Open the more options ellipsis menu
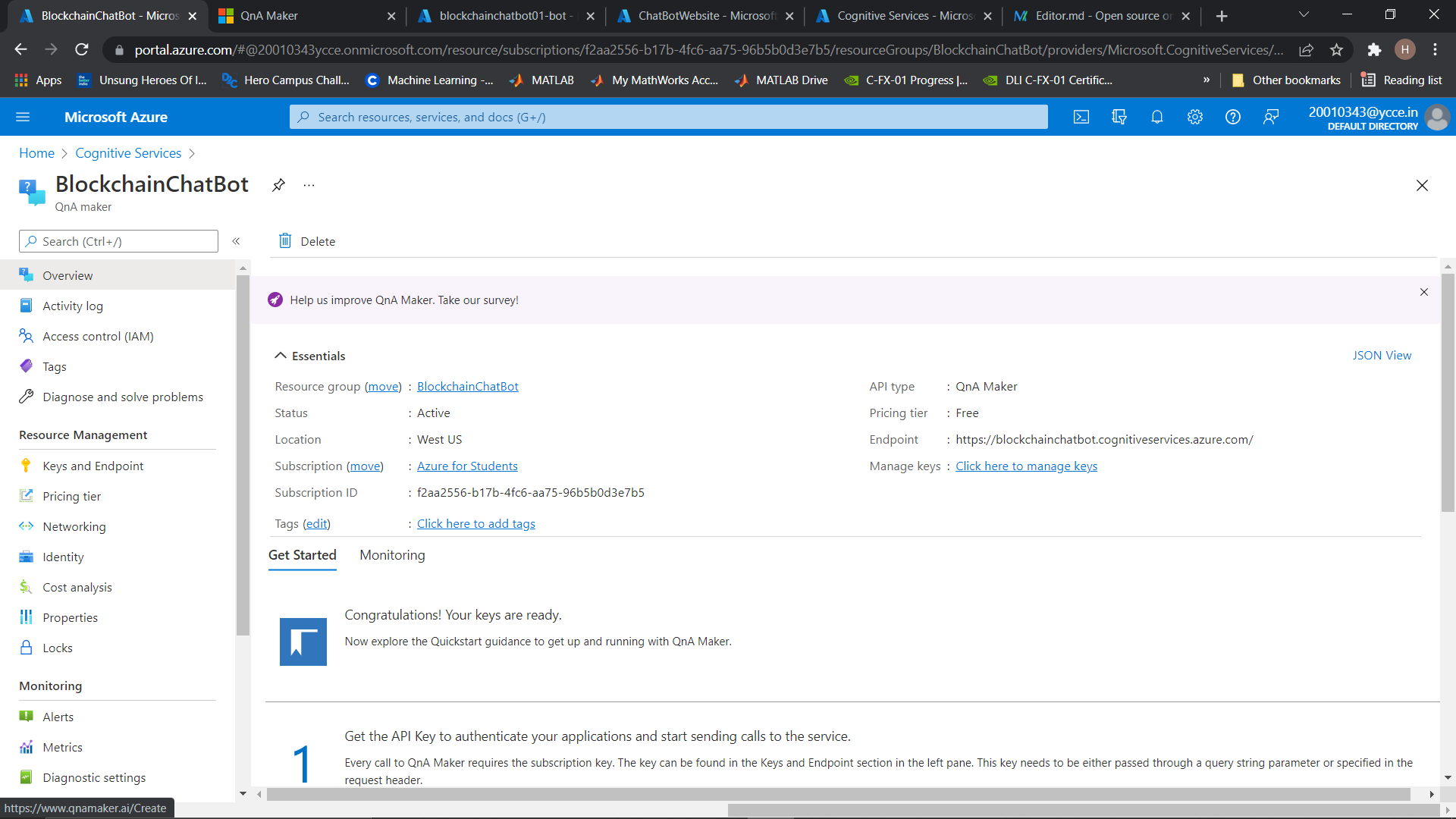Image resolution: width=1456 pixels, height=819 pixels. (309, 185)
